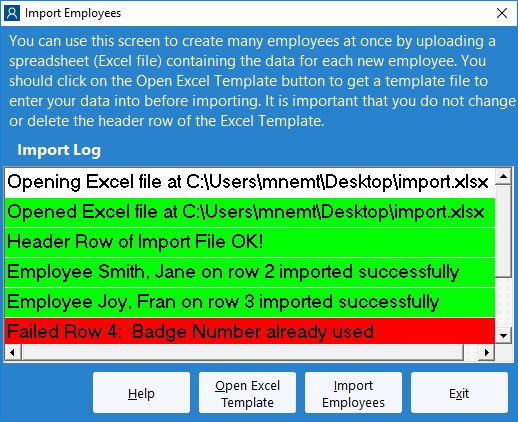Click the Import Employees title bar user icon

point(12,13)
